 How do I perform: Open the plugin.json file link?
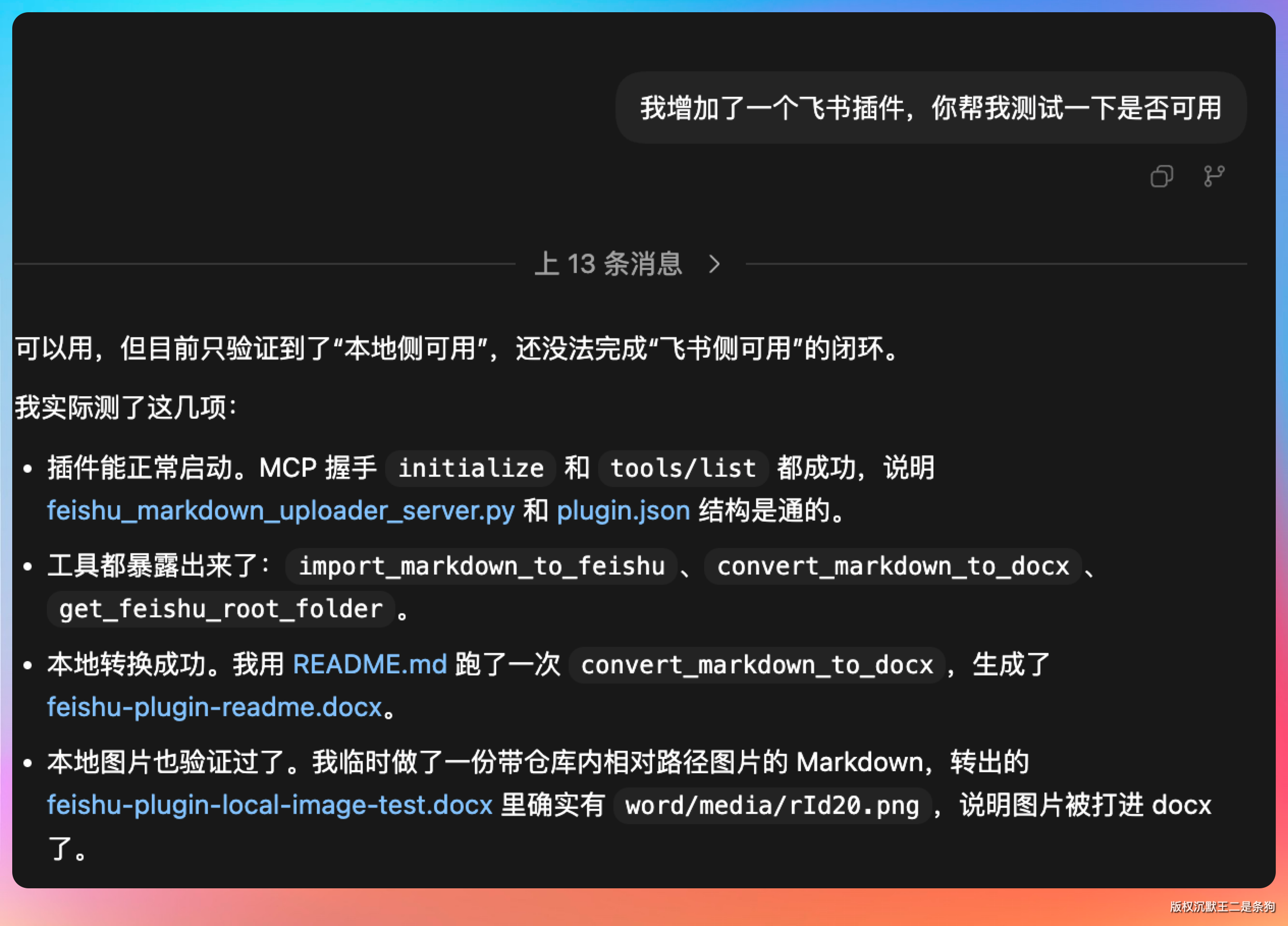623,510
